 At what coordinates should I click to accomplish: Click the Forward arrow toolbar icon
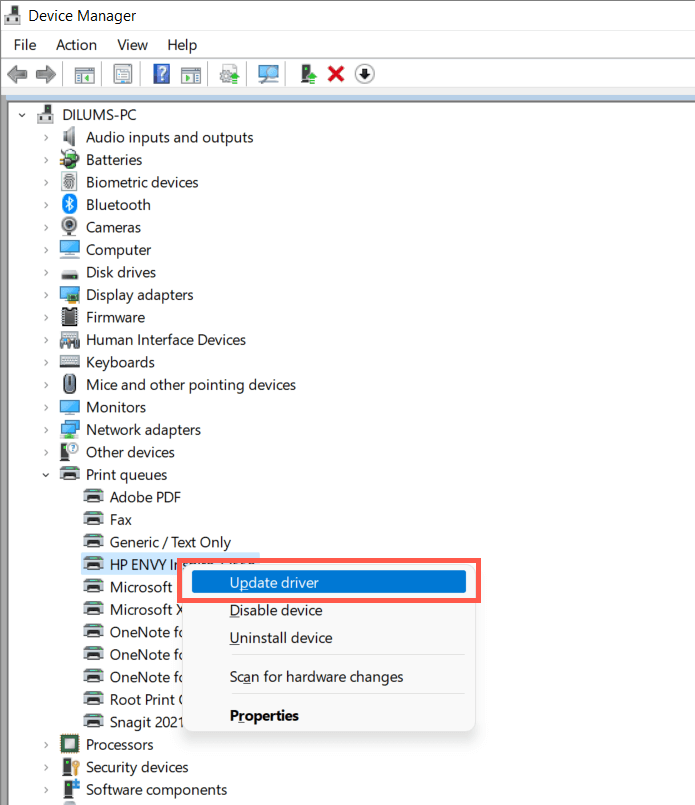pyautogui.click(x=46, y=74)
